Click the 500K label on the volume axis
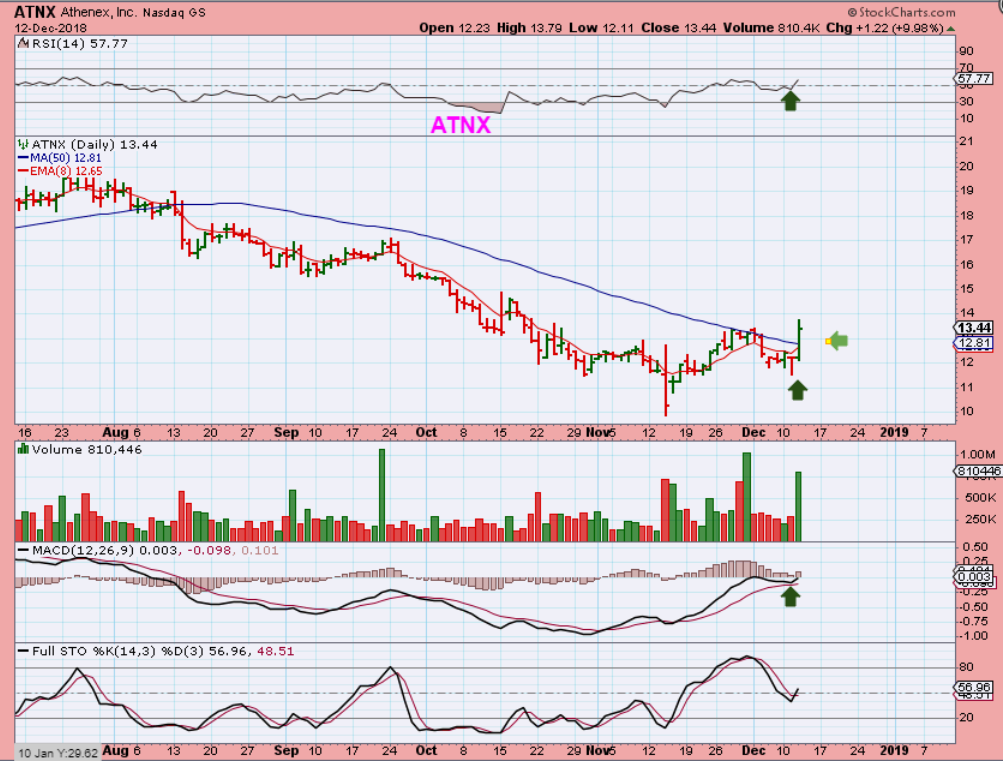The width and height of the screenshot is (1003, 761). pyautogui.click(x=979, y=498)
